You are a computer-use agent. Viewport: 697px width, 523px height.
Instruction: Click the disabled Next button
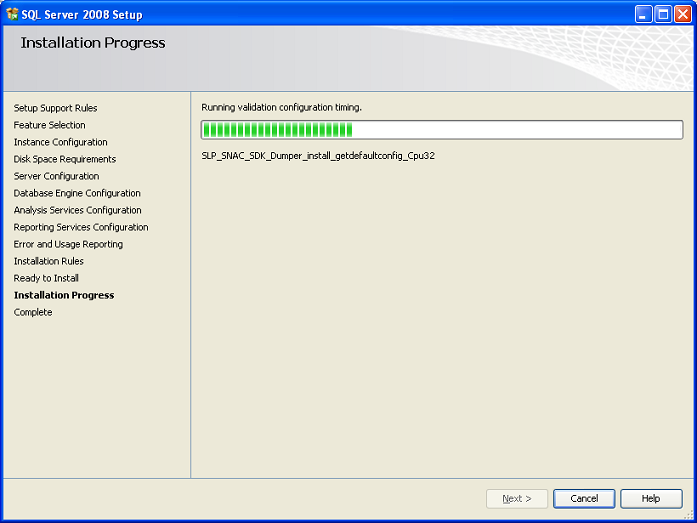517,499
